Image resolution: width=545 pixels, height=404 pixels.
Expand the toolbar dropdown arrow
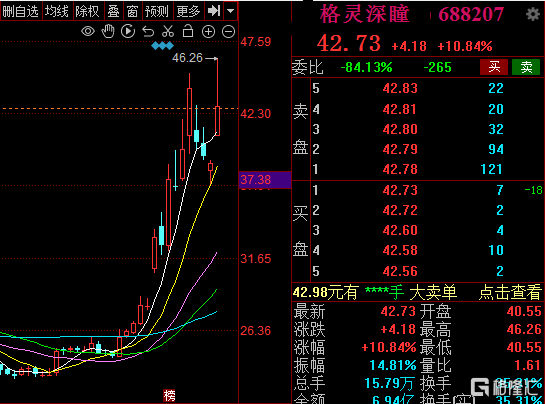(230, 11)
